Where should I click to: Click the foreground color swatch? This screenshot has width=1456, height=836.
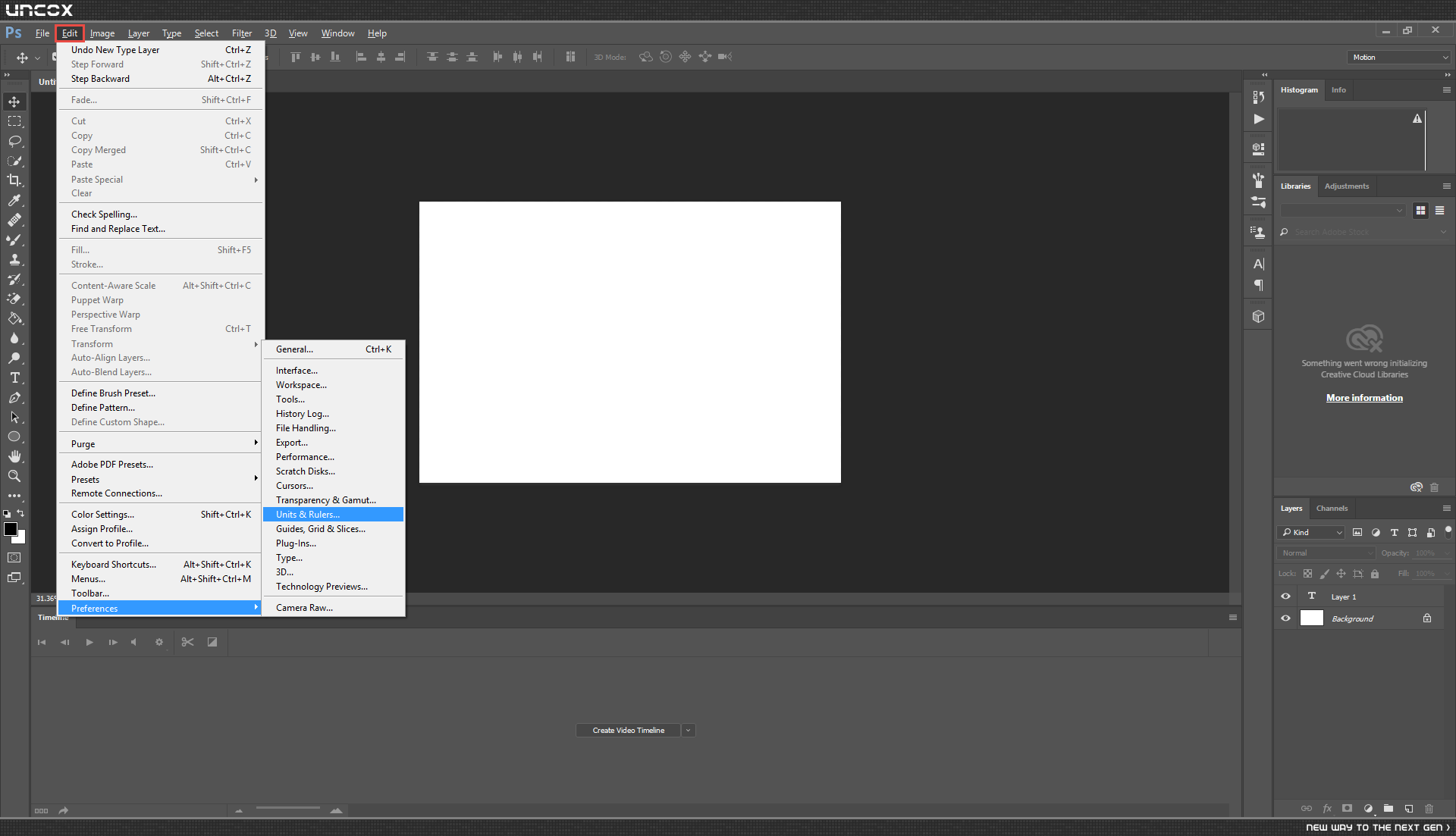(10, 529)
